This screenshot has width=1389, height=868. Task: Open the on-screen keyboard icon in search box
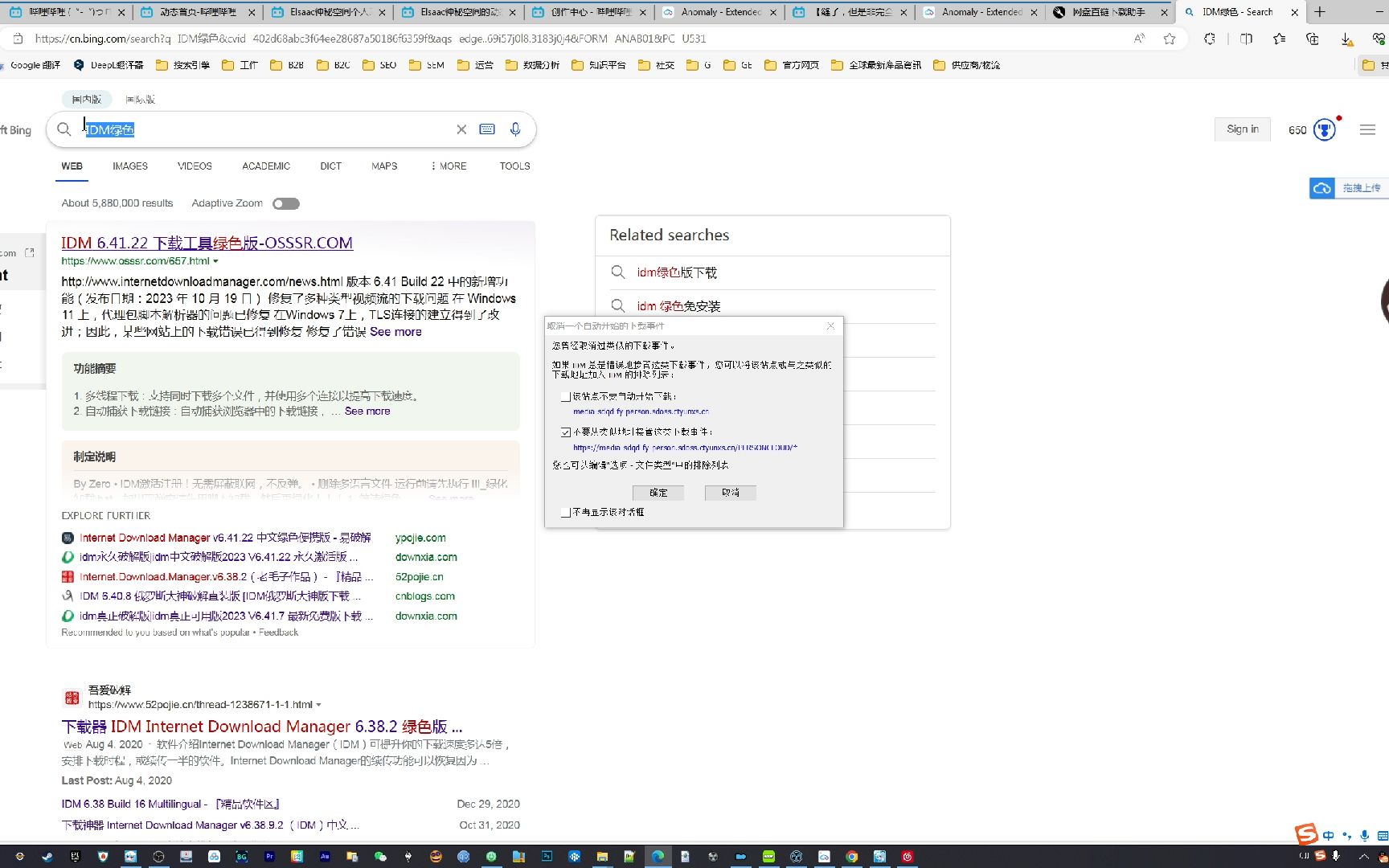[x=487, y=129]
